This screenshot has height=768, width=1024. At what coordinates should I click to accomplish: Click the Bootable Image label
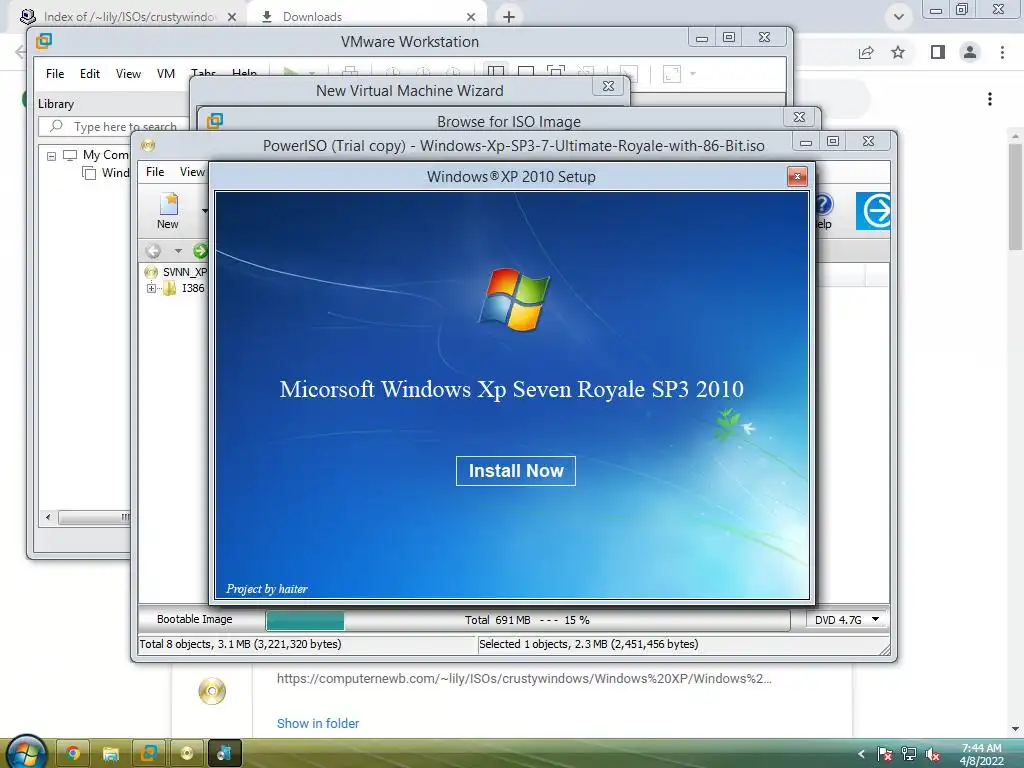[195, 619]
